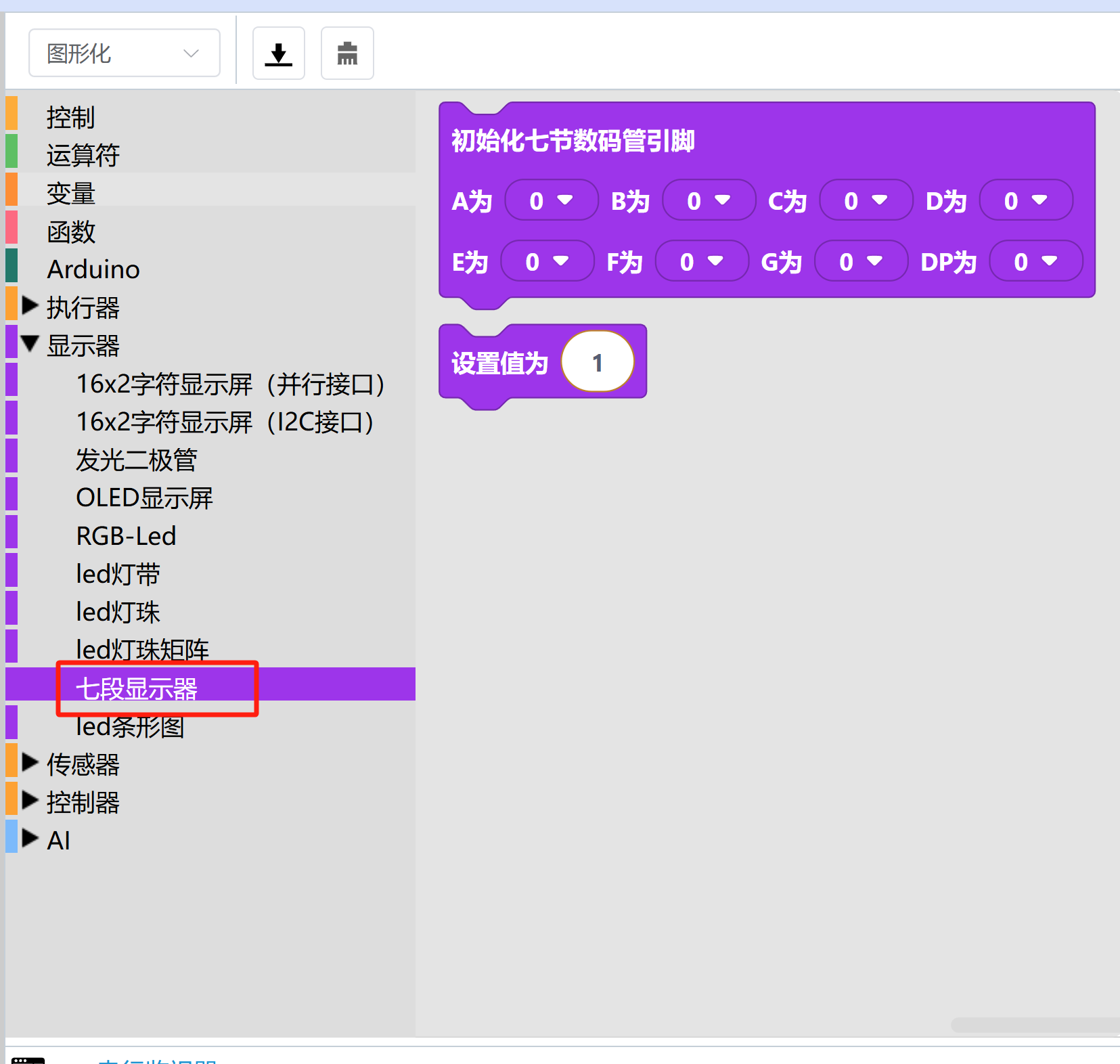Expand the 控制器 category

click(30, 801)
